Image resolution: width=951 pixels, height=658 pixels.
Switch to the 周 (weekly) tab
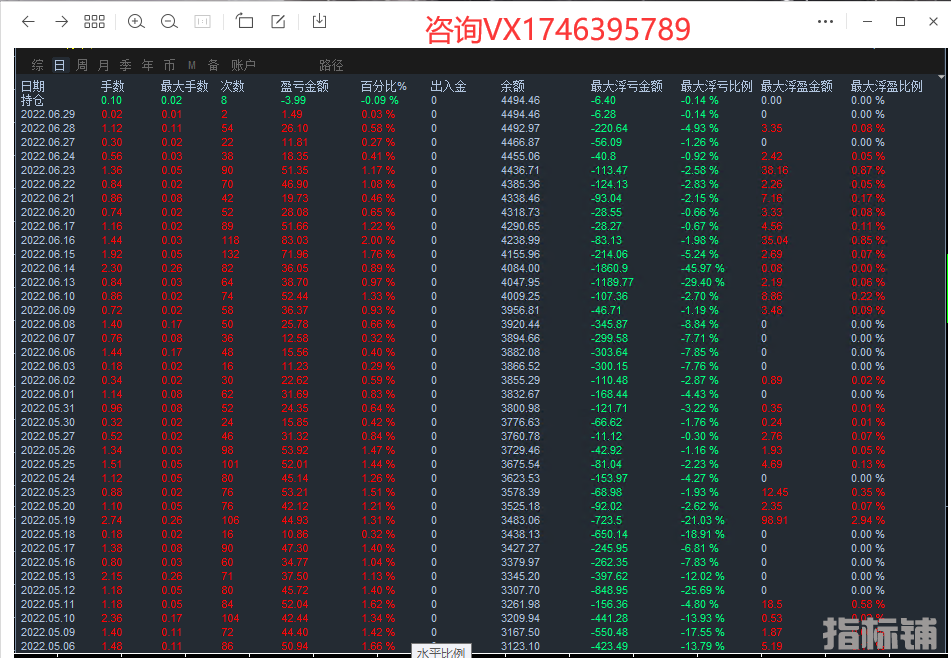coord(82,65)
